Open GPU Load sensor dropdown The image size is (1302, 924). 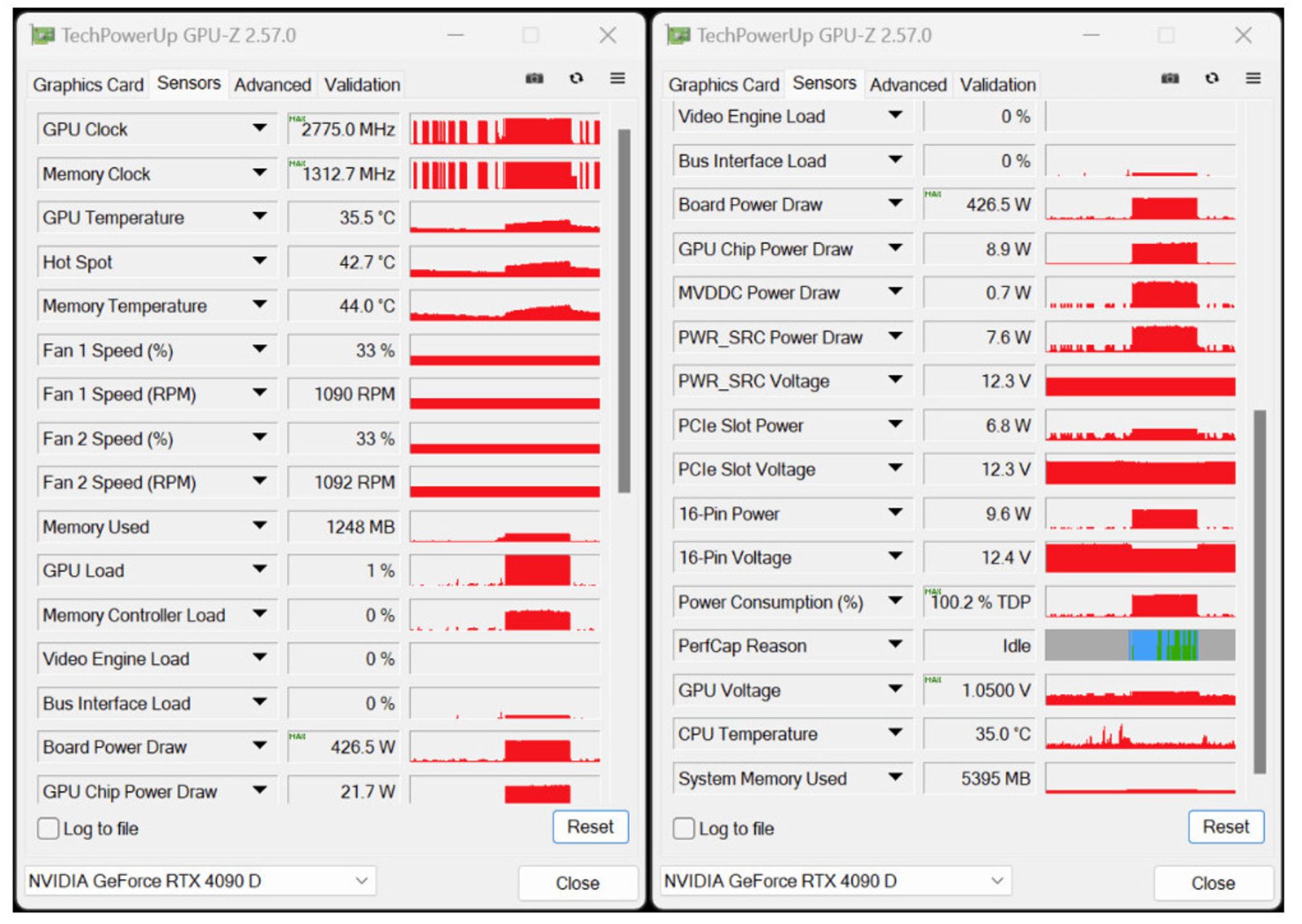(x=260, y=569)
